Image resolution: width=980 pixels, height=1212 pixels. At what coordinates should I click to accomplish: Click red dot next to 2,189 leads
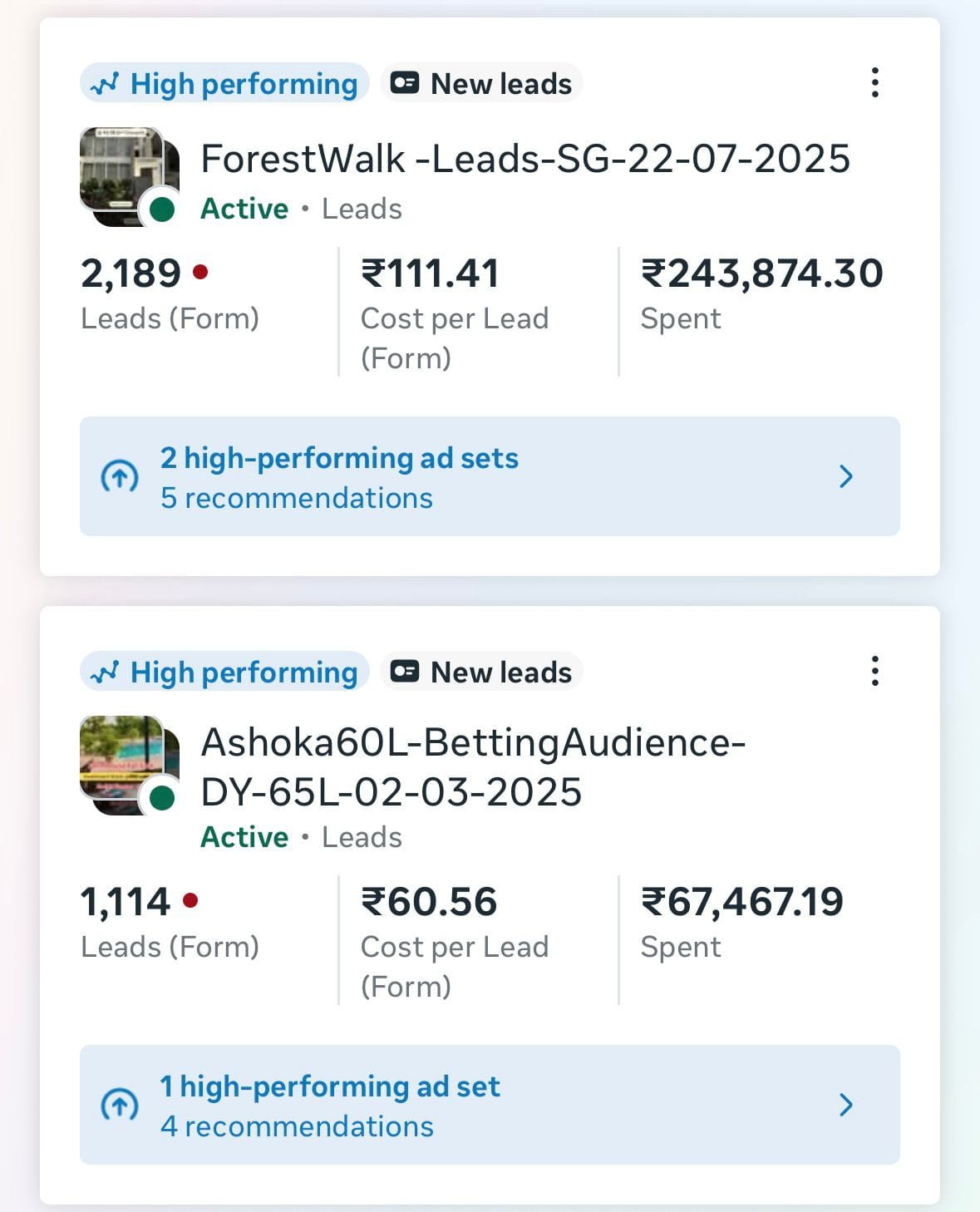pos(200,271)
